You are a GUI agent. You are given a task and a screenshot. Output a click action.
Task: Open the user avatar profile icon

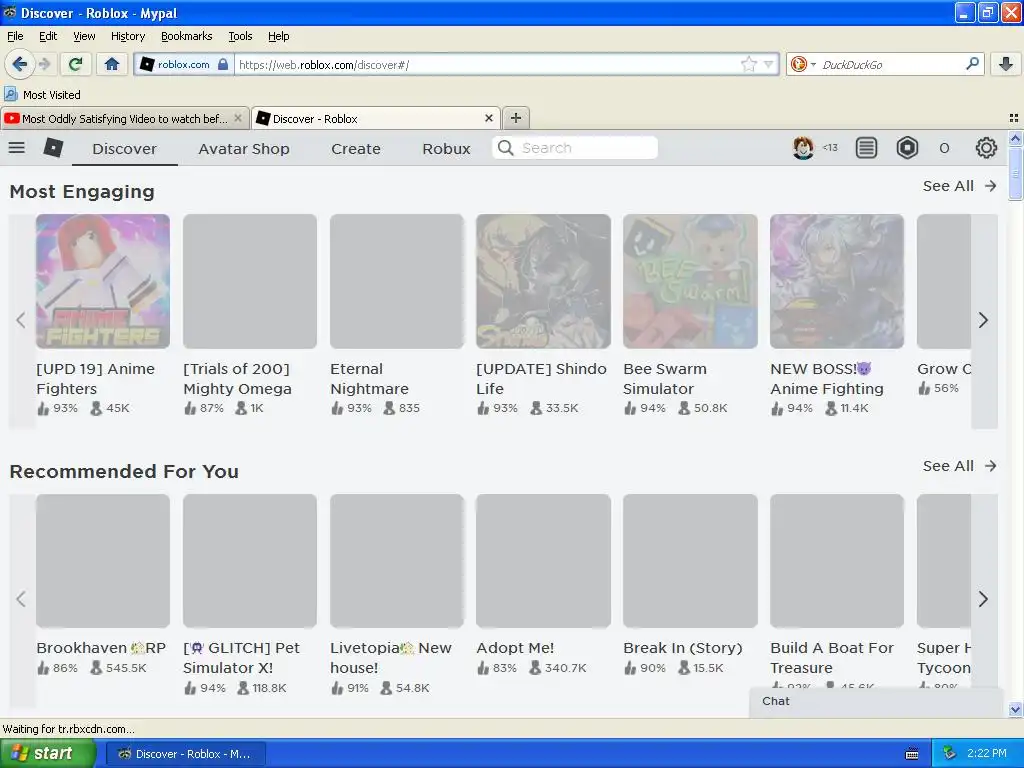(803, 148)
